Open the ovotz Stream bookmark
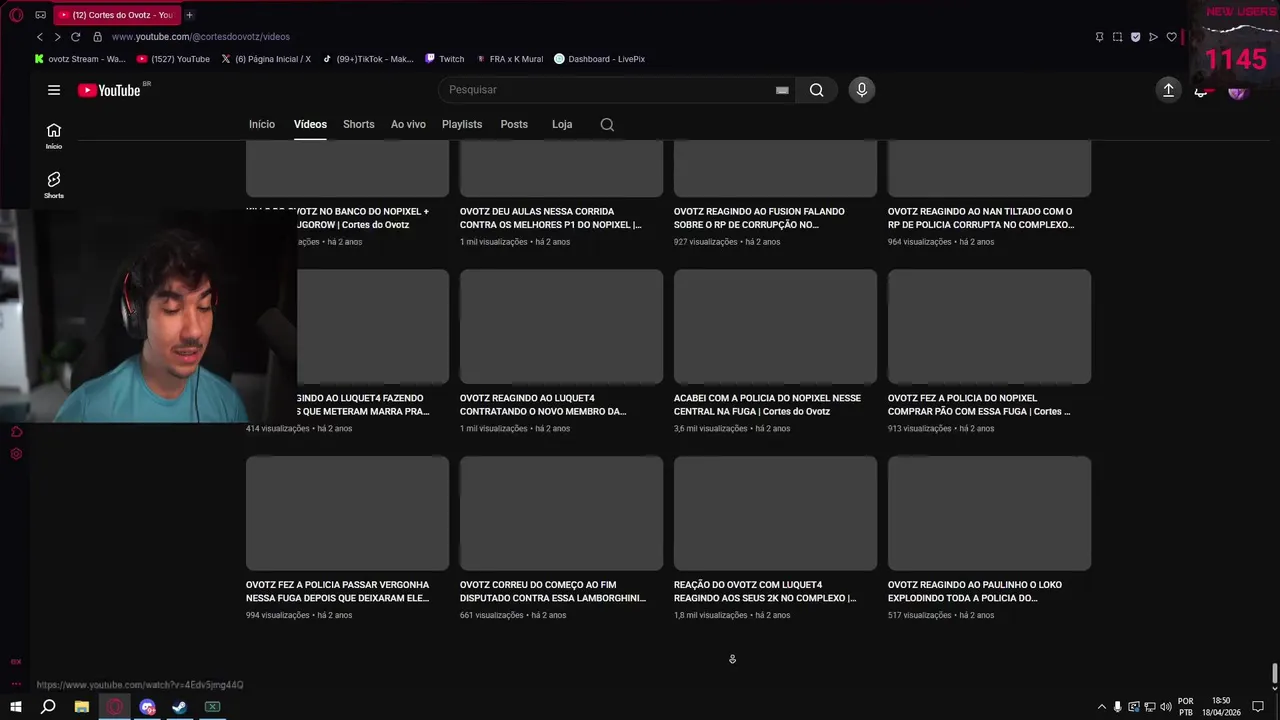 coord(80,59)
